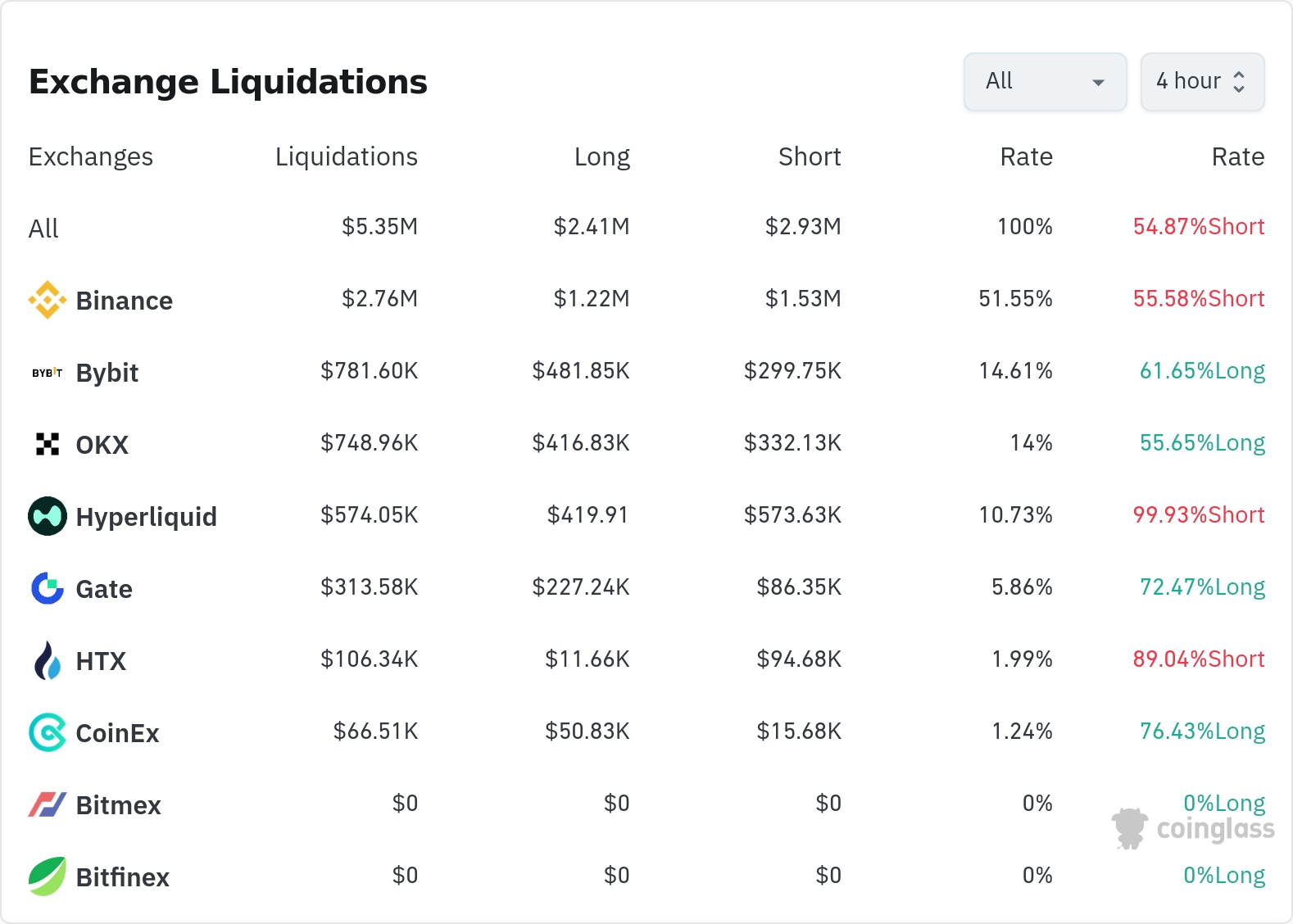The width and height of the screenshot is (1293, 924).
Task: Open the 'All' coin filter dropdown
Action: (x=1045, y=82)
